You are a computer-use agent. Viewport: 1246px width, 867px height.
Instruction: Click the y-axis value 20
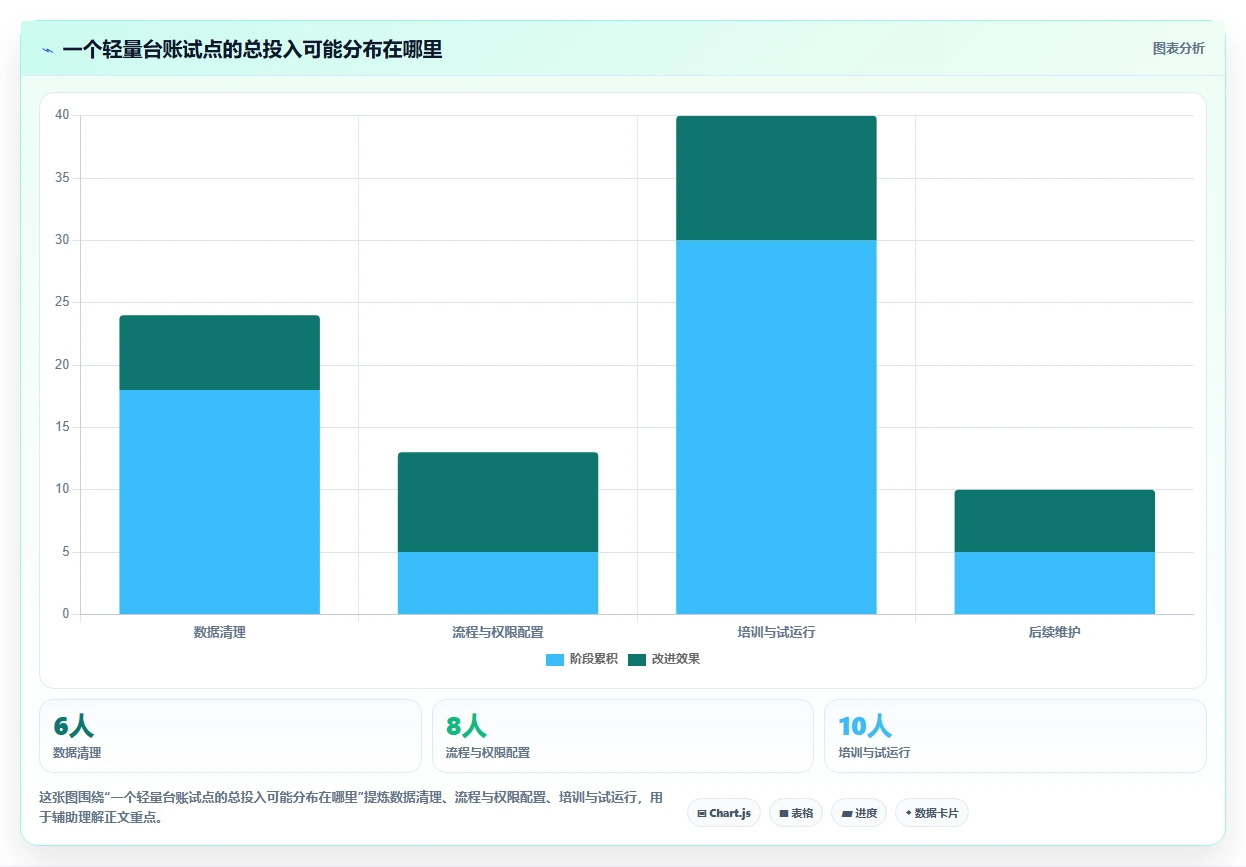[62, 365]
